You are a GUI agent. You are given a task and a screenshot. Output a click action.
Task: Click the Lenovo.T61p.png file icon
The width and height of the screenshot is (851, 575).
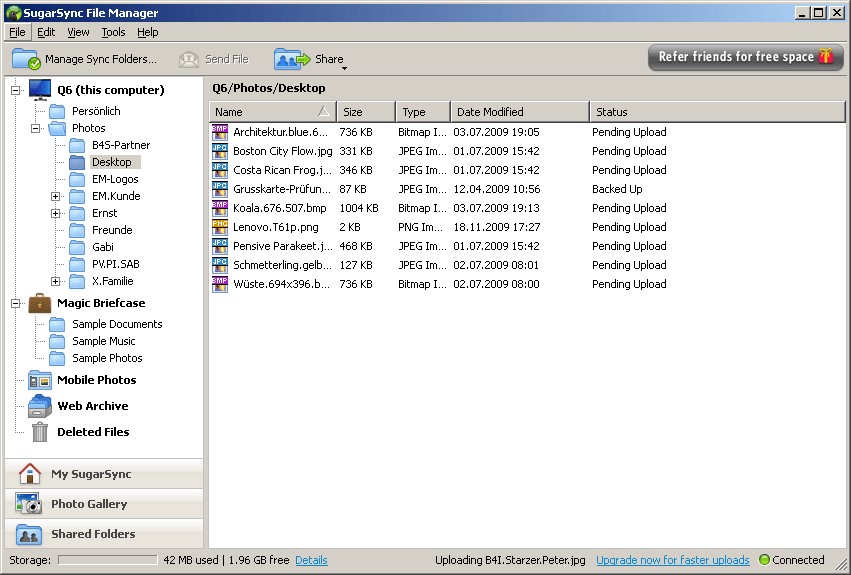point(220,227)
